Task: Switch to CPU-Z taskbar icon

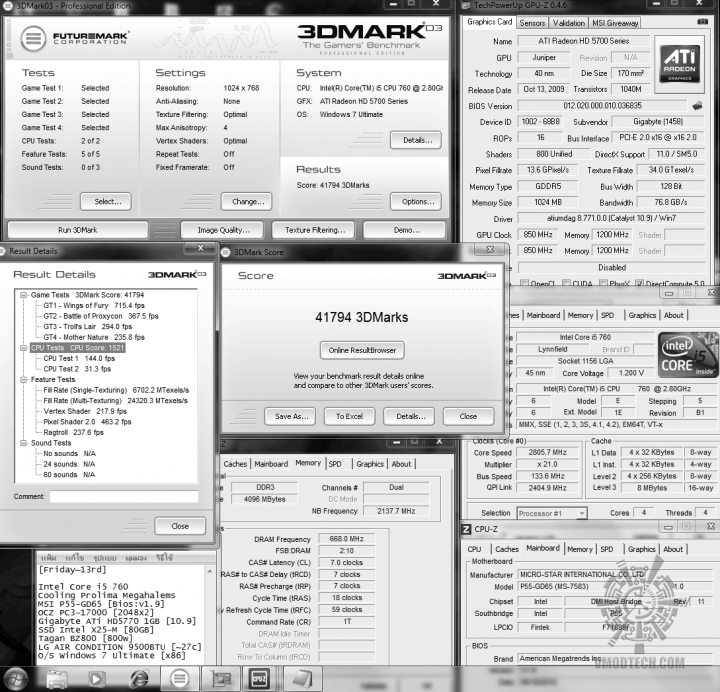Action: click(259, 679)
